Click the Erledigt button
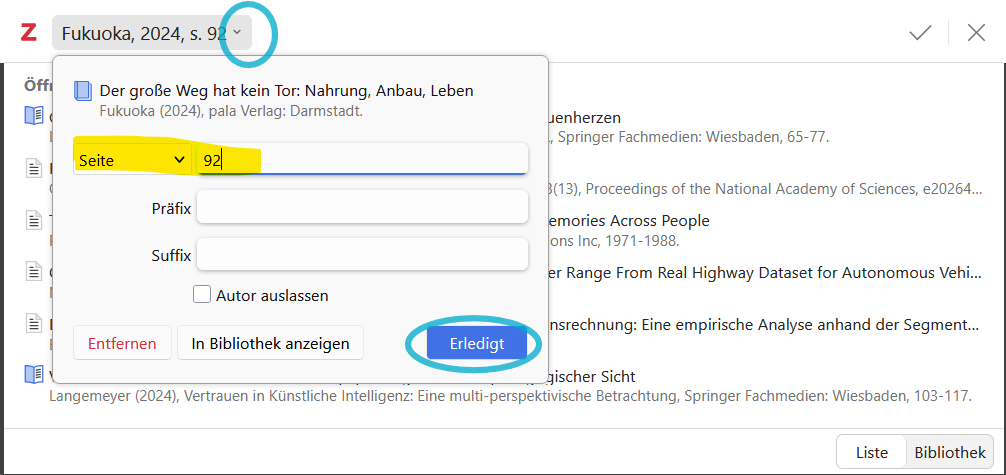This screenshot has height=475, width=1006. click(477, 343)
